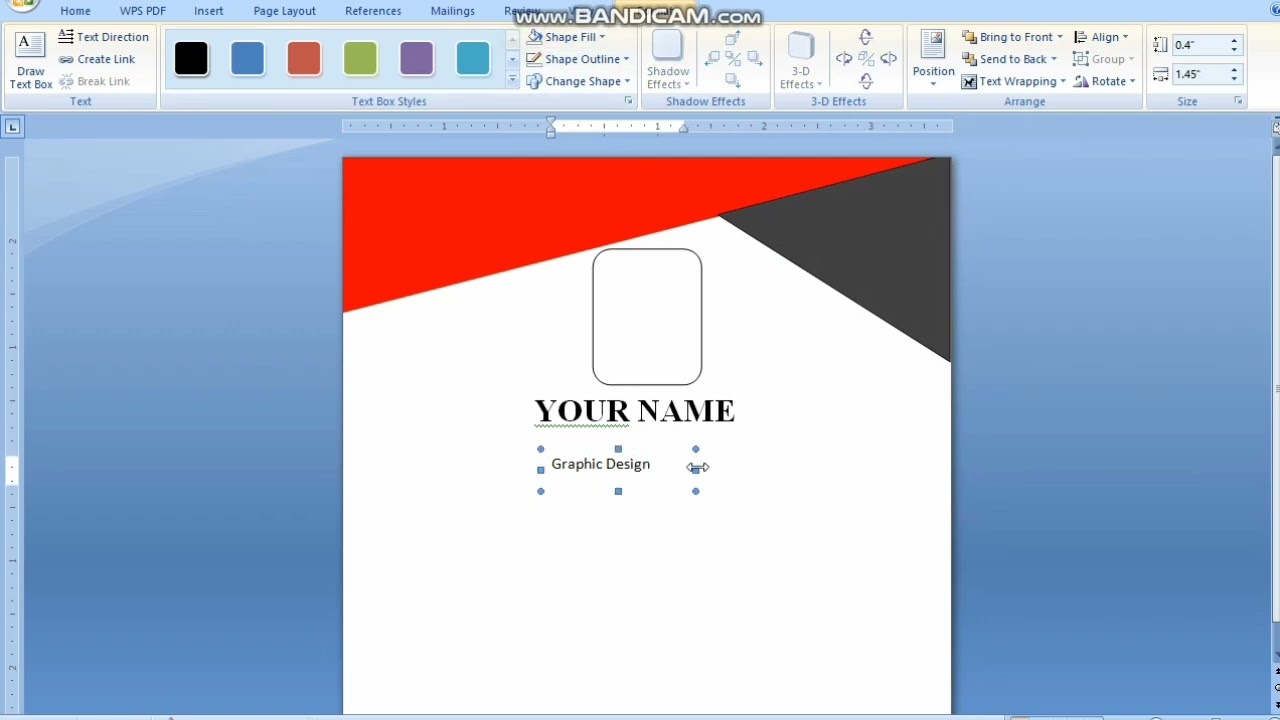Viewport: 1280px width, 720px height.
Task: Expand the Send to Back dropdown arrow
Action: pyautogui.click(x=1054, y=59)
